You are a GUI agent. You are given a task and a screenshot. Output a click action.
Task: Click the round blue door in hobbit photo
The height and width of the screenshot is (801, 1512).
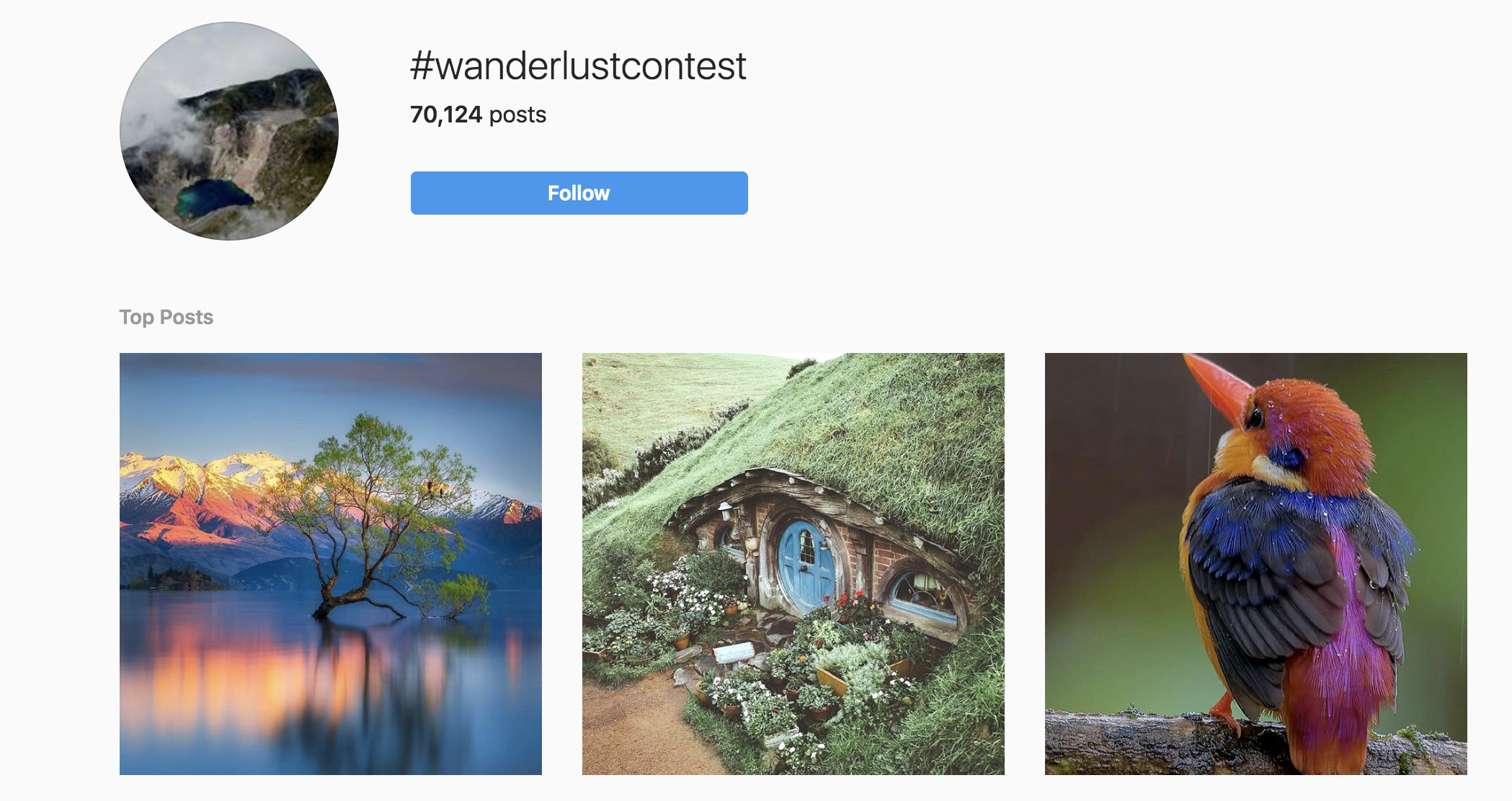(x=807, y=565)
